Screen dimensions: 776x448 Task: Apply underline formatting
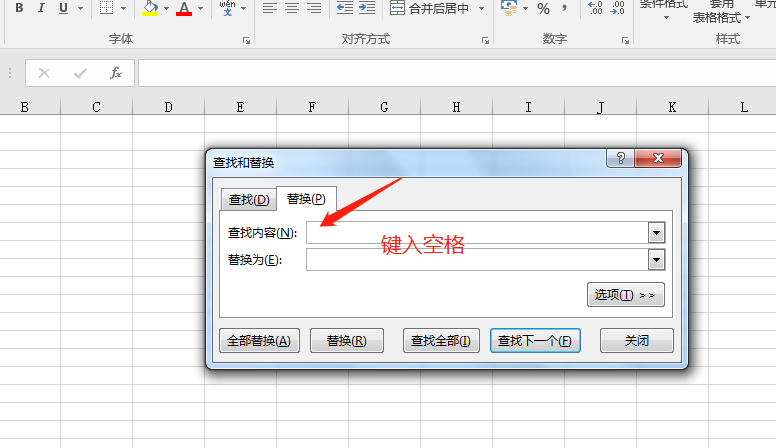63,8
